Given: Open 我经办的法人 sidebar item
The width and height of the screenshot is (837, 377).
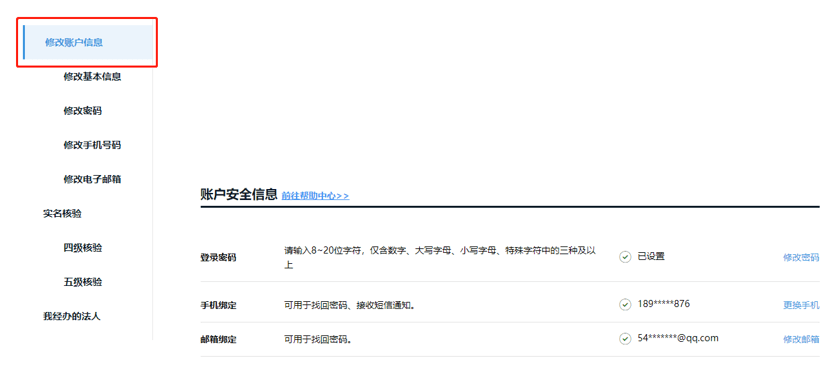Looking at the screenshot, I should click(72, 316).
